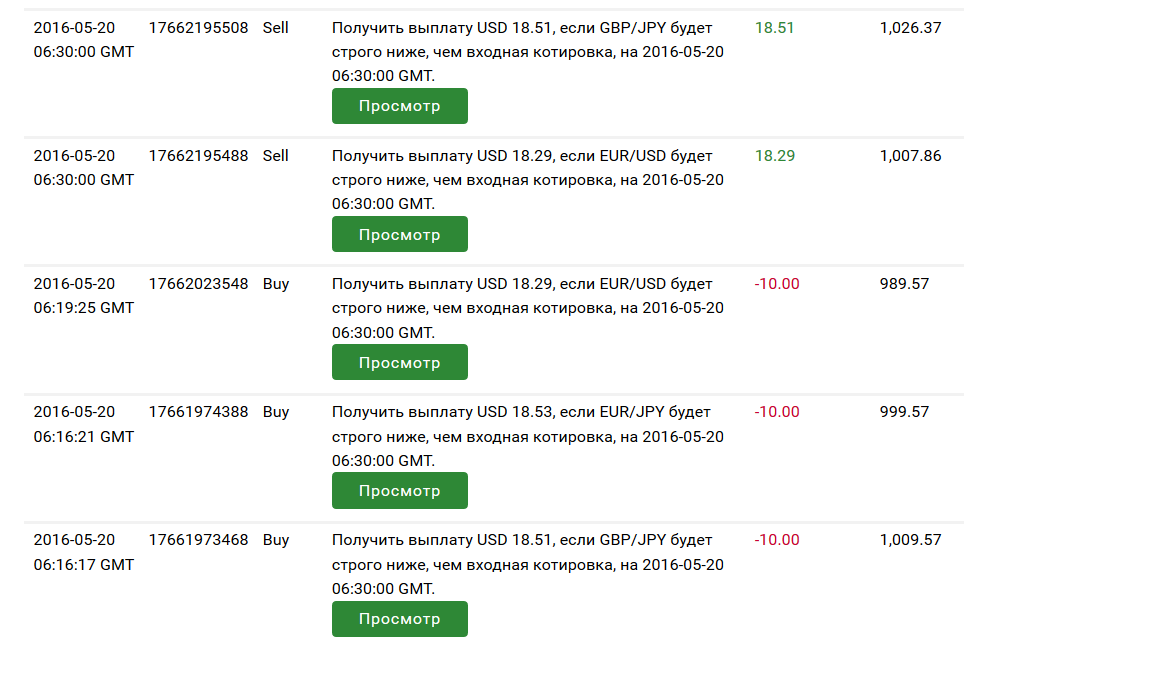The width and height of the screenshot is (1168, 684).
Task: Select reference number 17661973468
Action: pyautogui.click(x=198, y=540)
